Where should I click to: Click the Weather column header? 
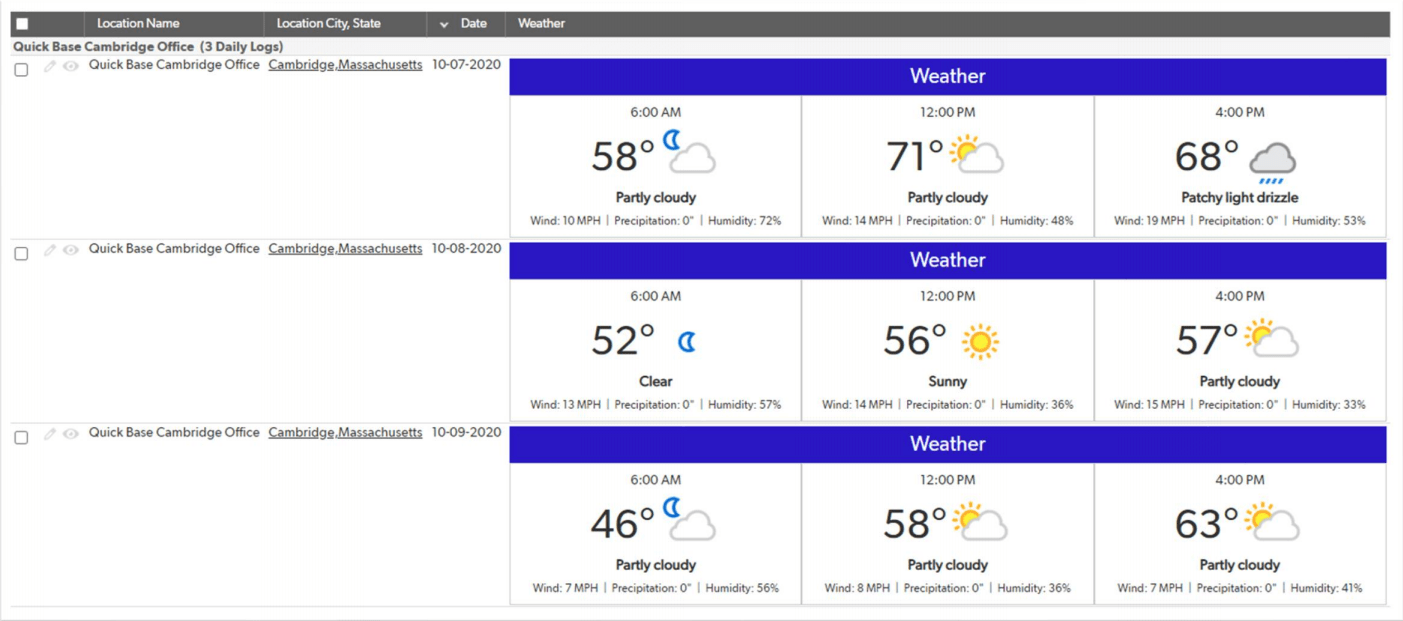[541, 23]
